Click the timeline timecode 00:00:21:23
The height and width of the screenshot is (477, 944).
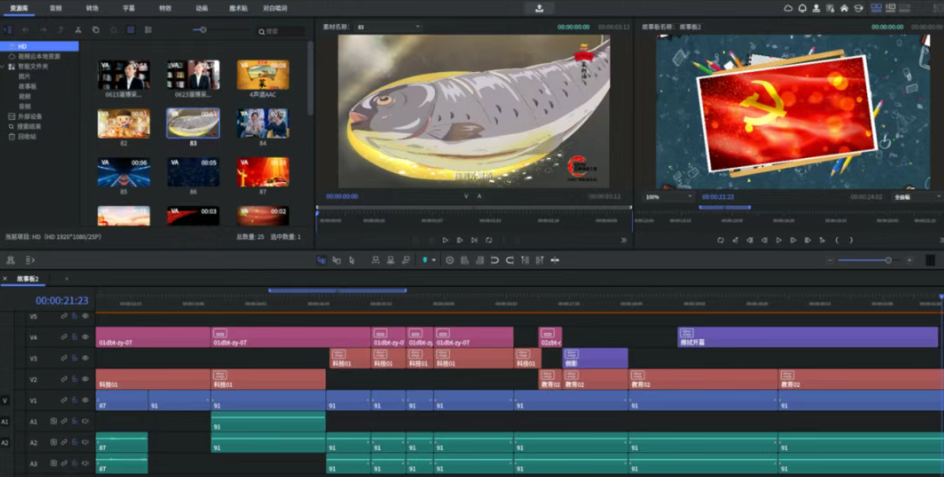click(62, 301)
